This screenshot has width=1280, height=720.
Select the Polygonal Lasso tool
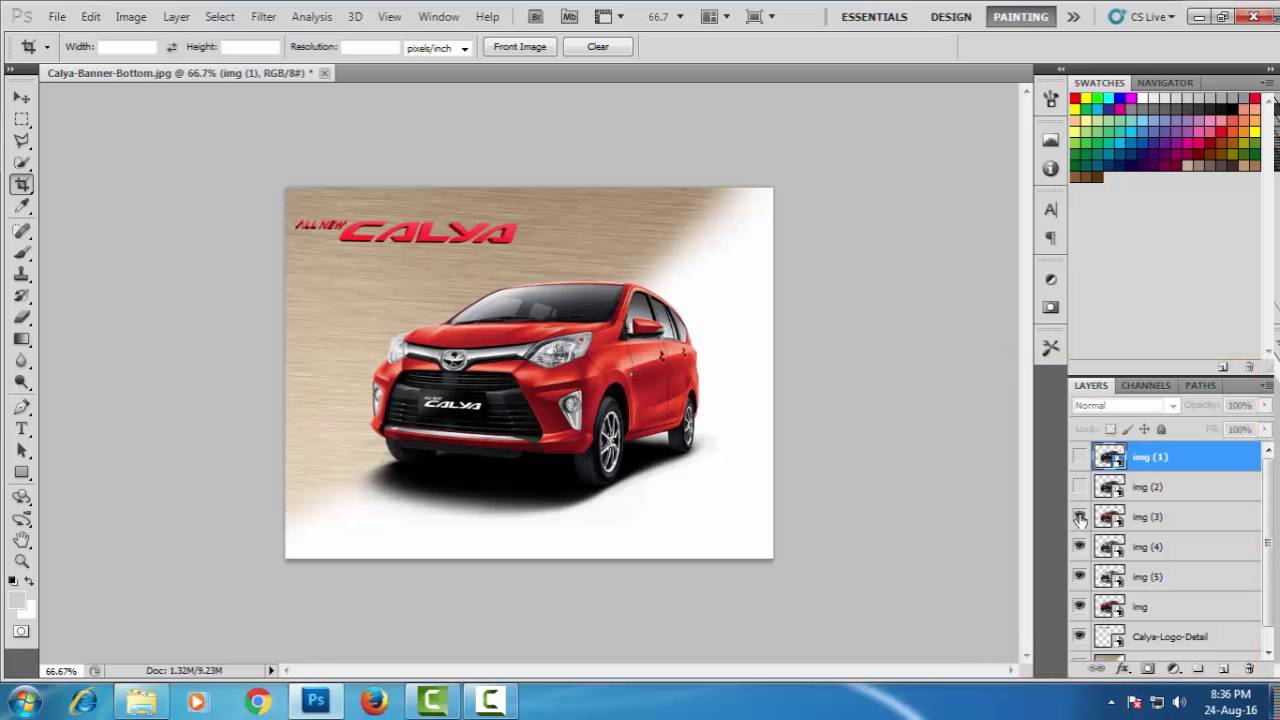click(x=22, y=141)
